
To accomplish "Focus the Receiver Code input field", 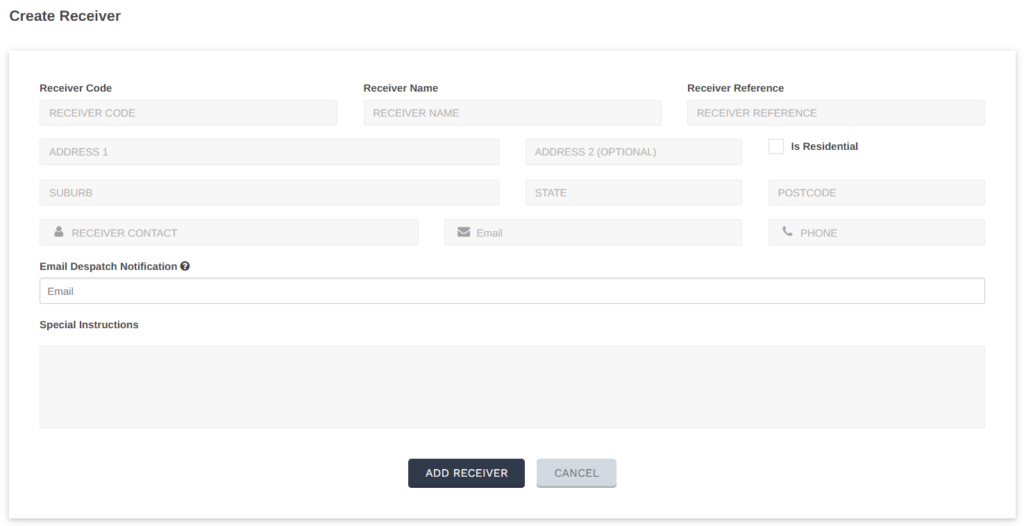I will point(188,113).
